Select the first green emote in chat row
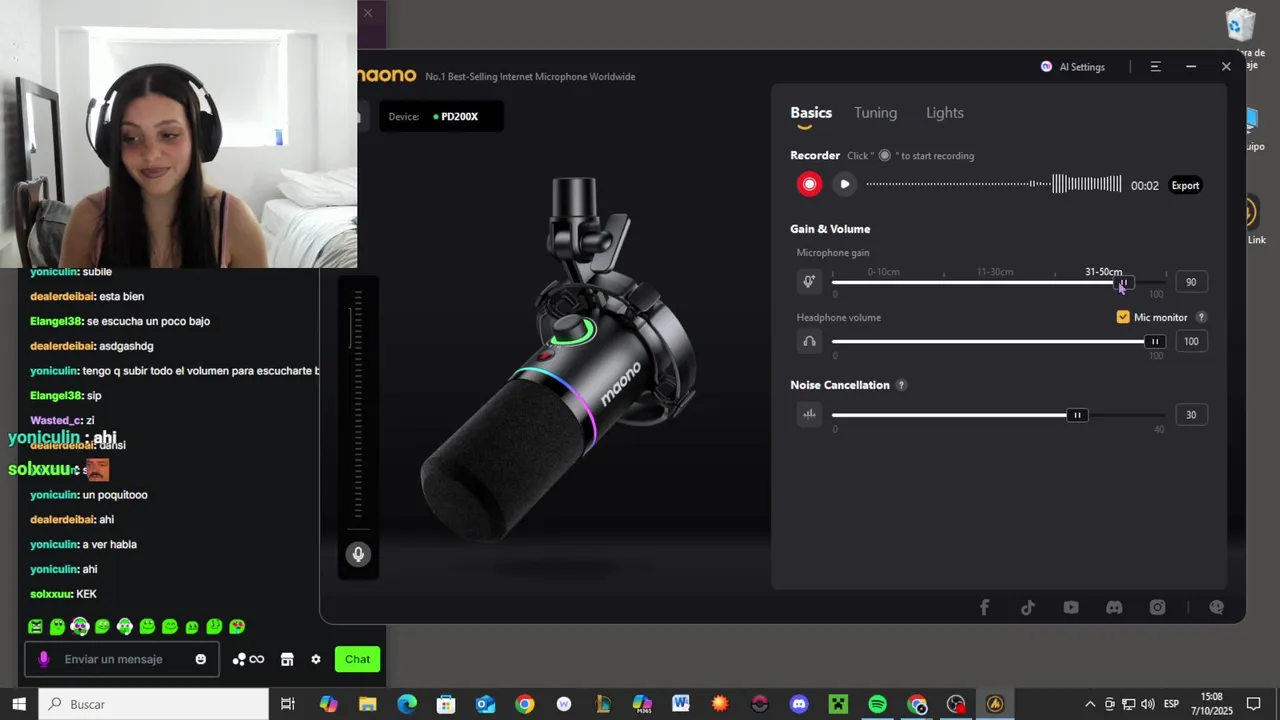 coord(35,627)
